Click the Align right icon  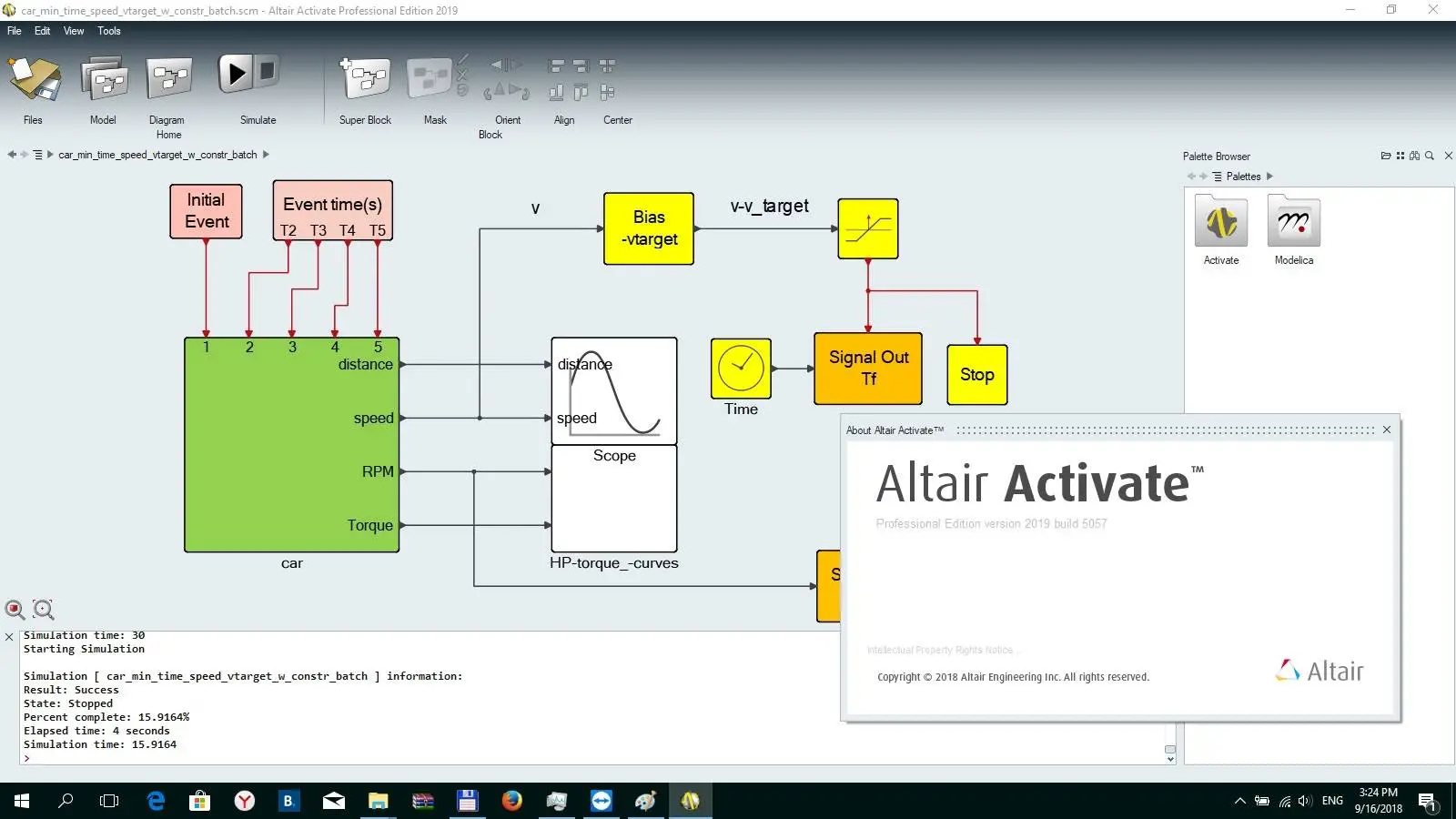tap(581, 66)
